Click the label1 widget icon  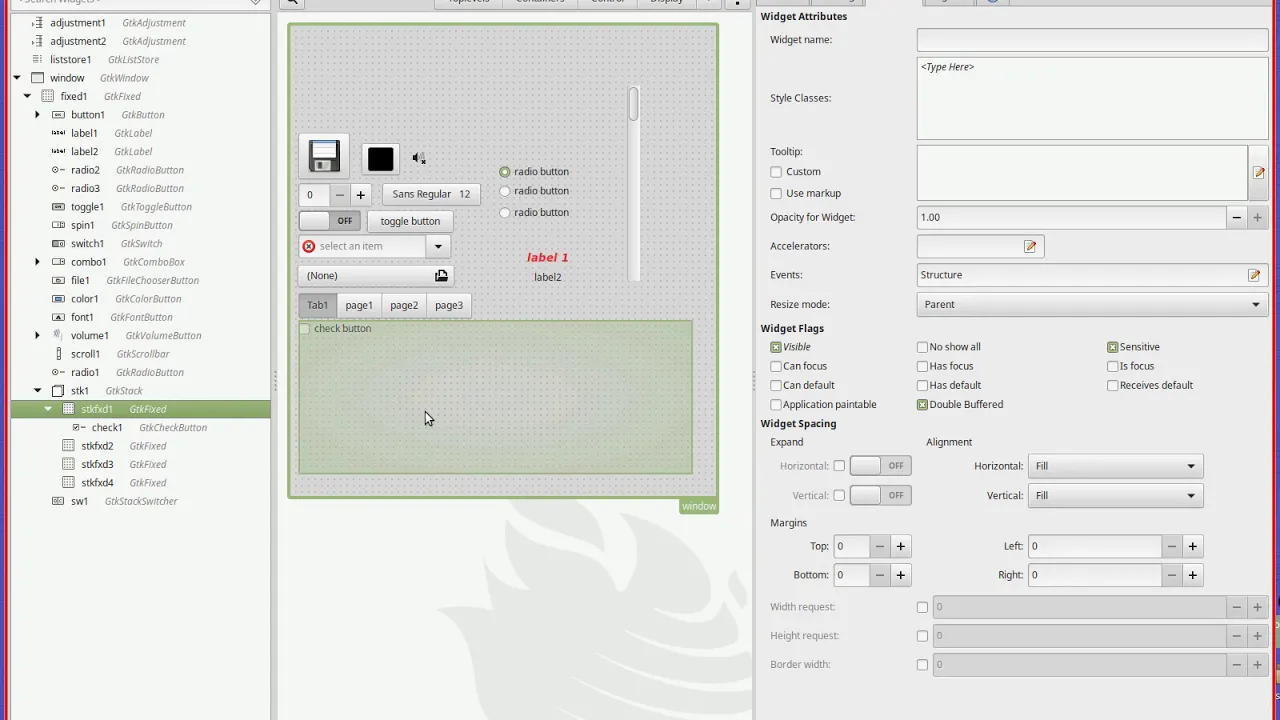[x=58, y=133]
